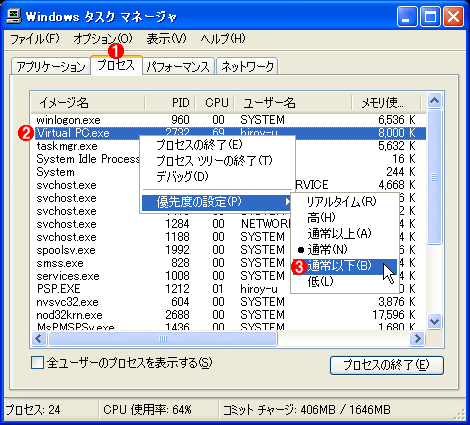The width and height of the screenshot is (470, 425).
Task: Choose リアルタイム(R) priority
Action: pos(341,201)
